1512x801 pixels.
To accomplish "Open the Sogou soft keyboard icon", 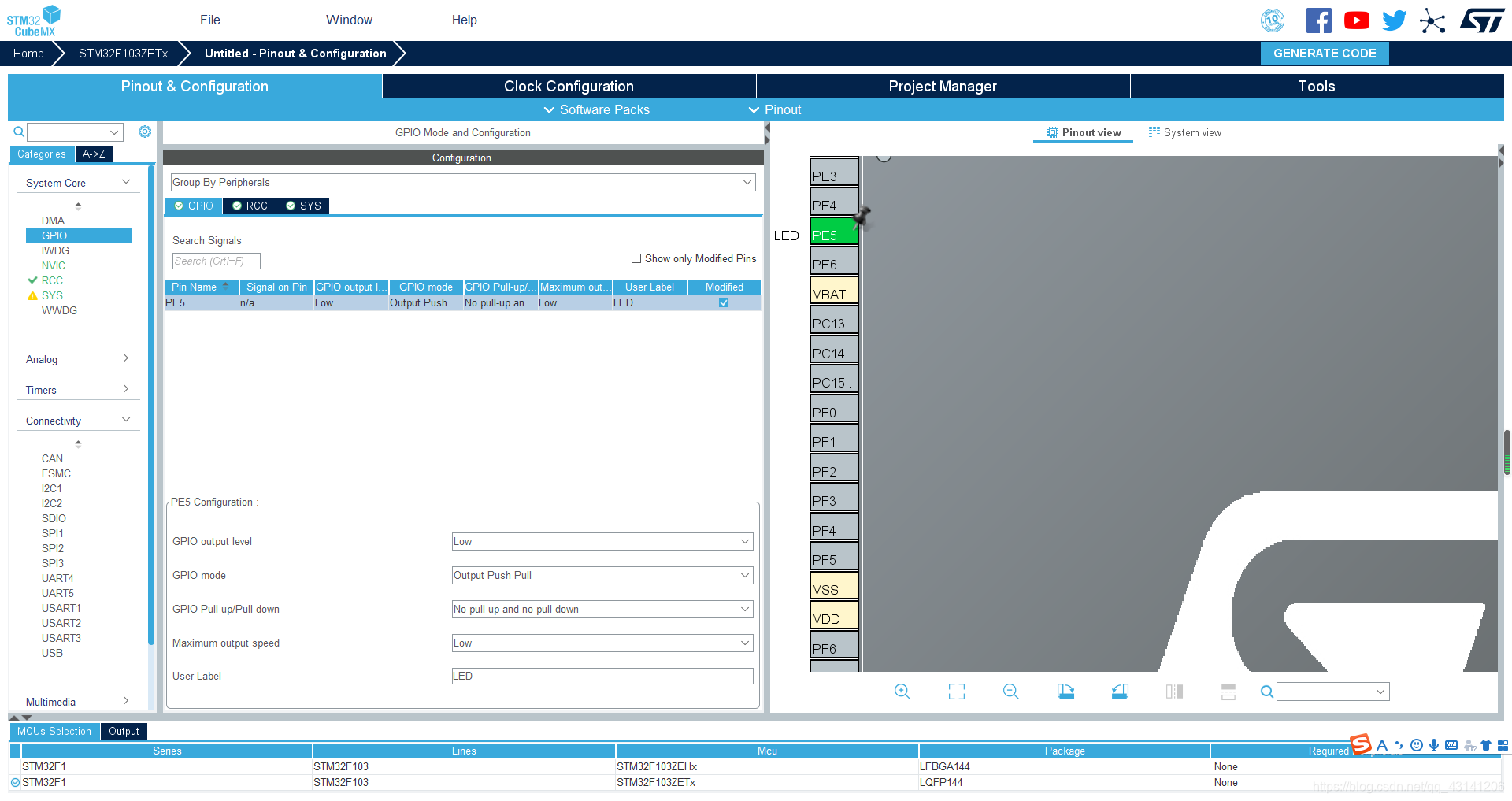I will (x=1451, y=745).
